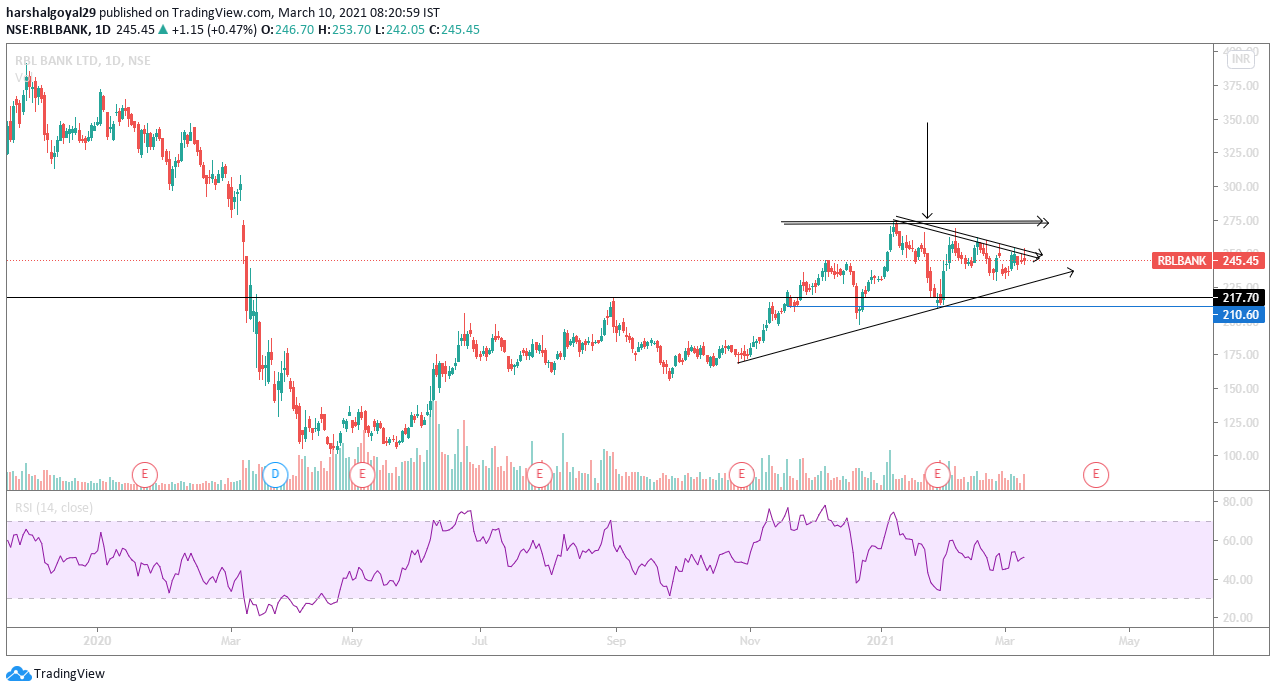Click the Mar label right after 2021
Image resolution: width=1276 pixels, height=692 pixels.
pos(1007,640)
